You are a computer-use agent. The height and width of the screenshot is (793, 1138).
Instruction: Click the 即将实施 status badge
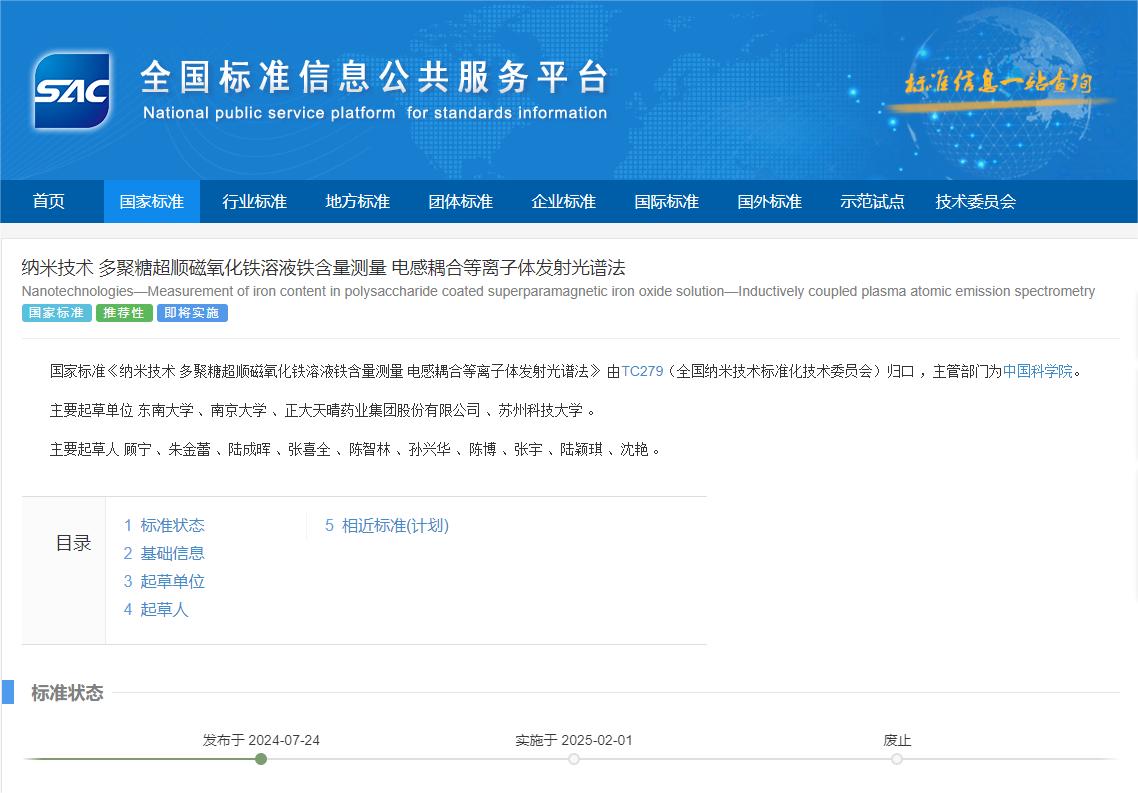(x=192, y=313)
